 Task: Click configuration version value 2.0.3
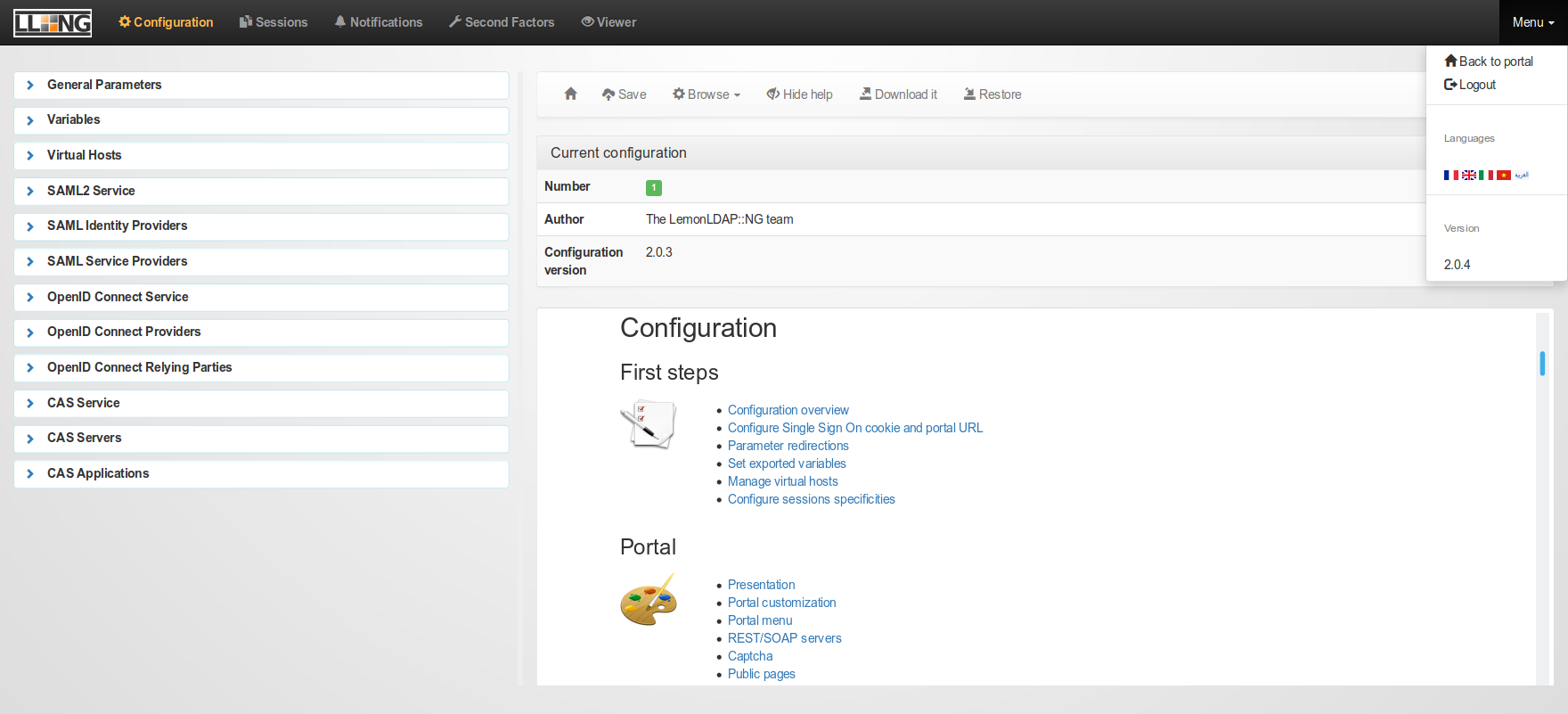(659, 252)
